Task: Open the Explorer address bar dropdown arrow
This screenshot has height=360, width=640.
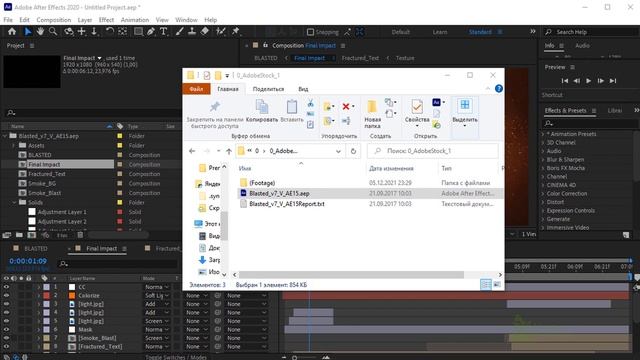Action: click(338, 151)
